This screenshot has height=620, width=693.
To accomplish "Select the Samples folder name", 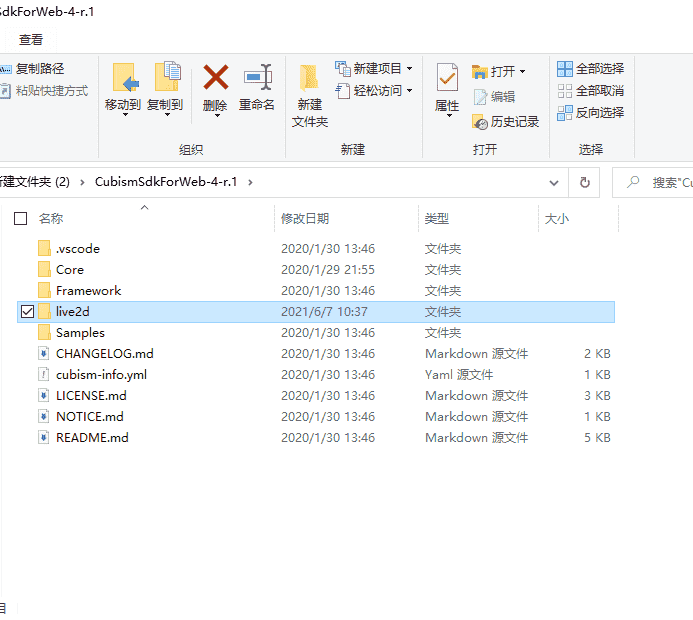I will (80, 332).
